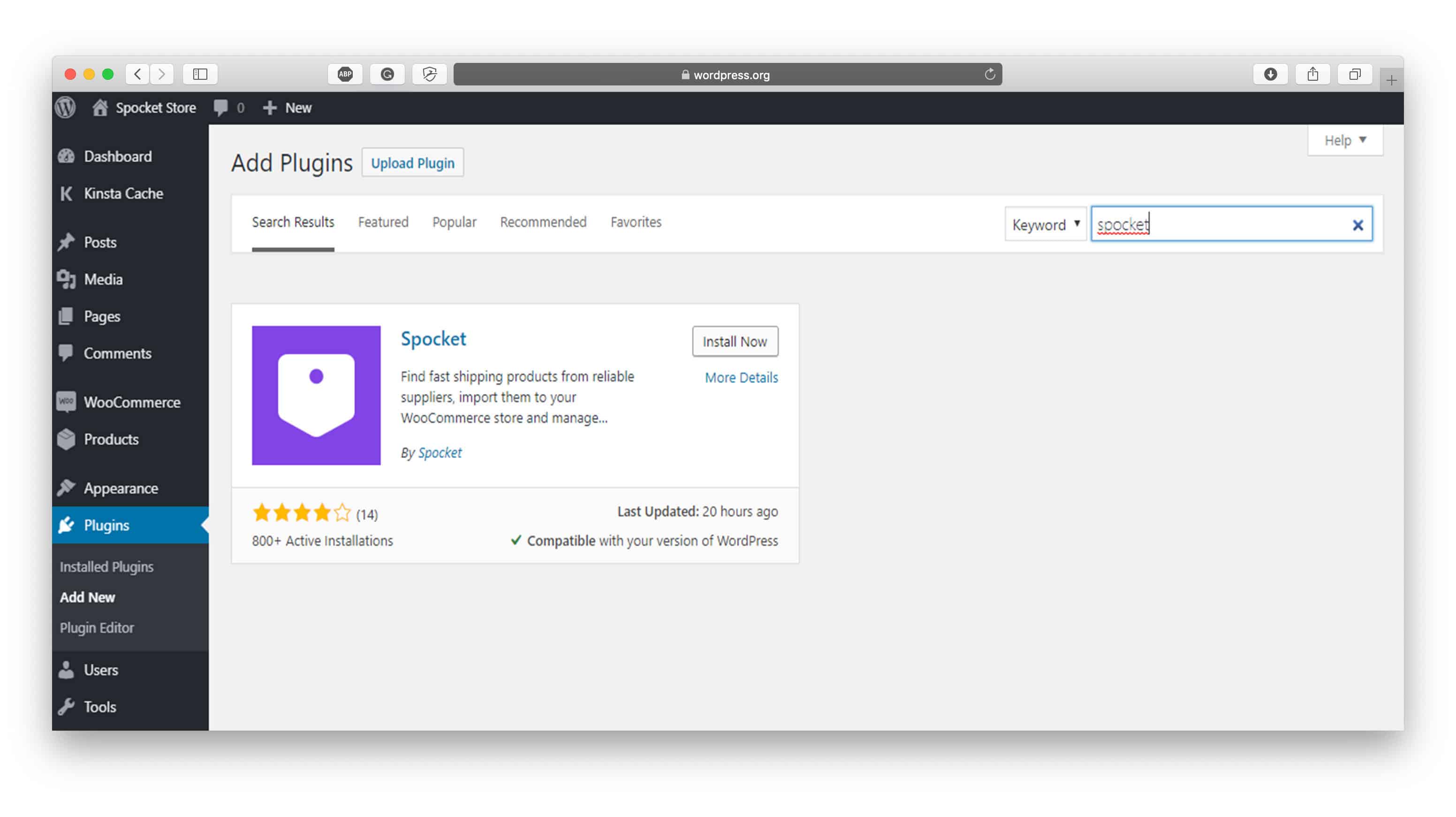Open the Media library icon
The height and width of the screenshot is (817, 1456).
tap(66, 279)
